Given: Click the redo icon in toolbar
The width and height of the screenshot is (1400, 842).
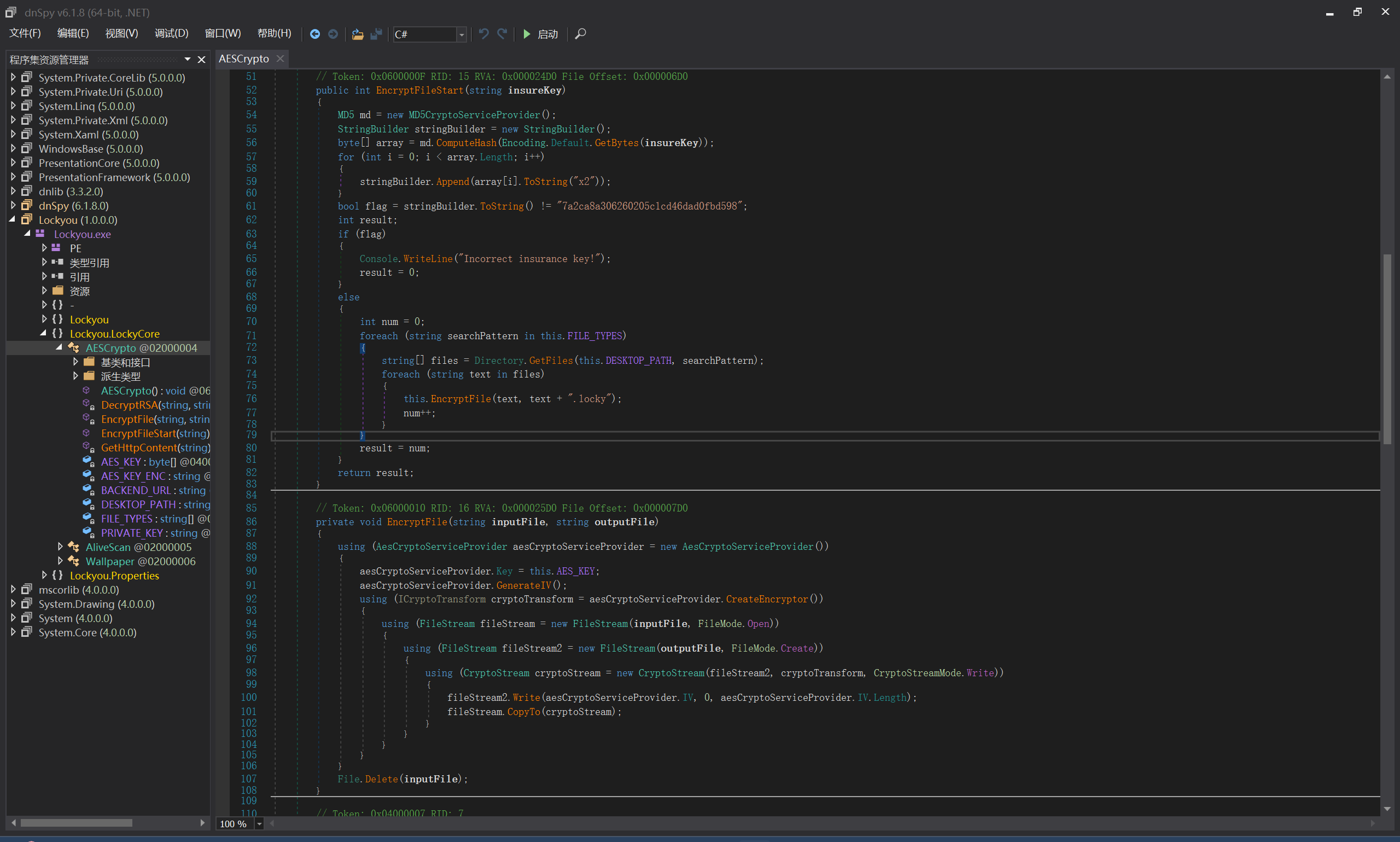Looking at the screenshot, I should (502, 34).
